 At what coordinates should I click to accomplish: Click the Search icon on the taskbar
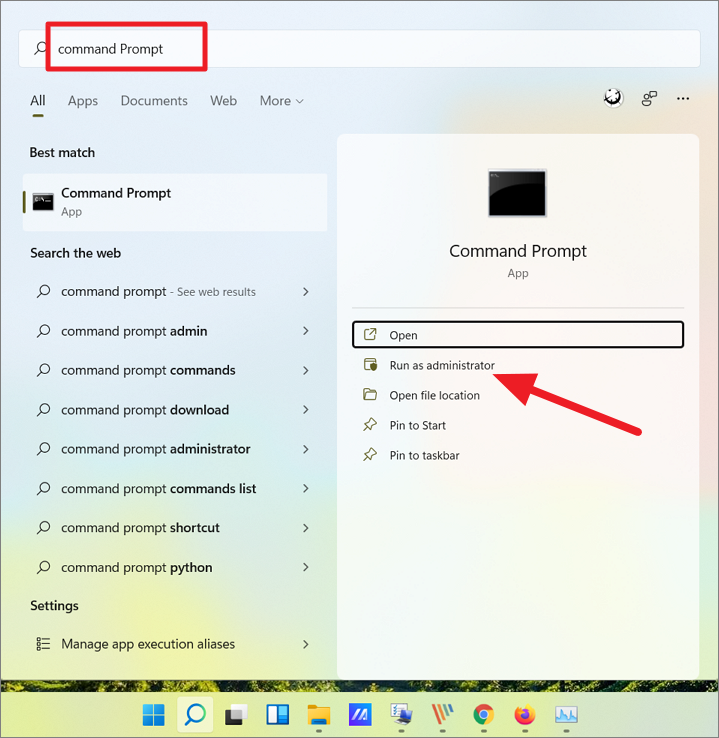click(x=195, y=715)
